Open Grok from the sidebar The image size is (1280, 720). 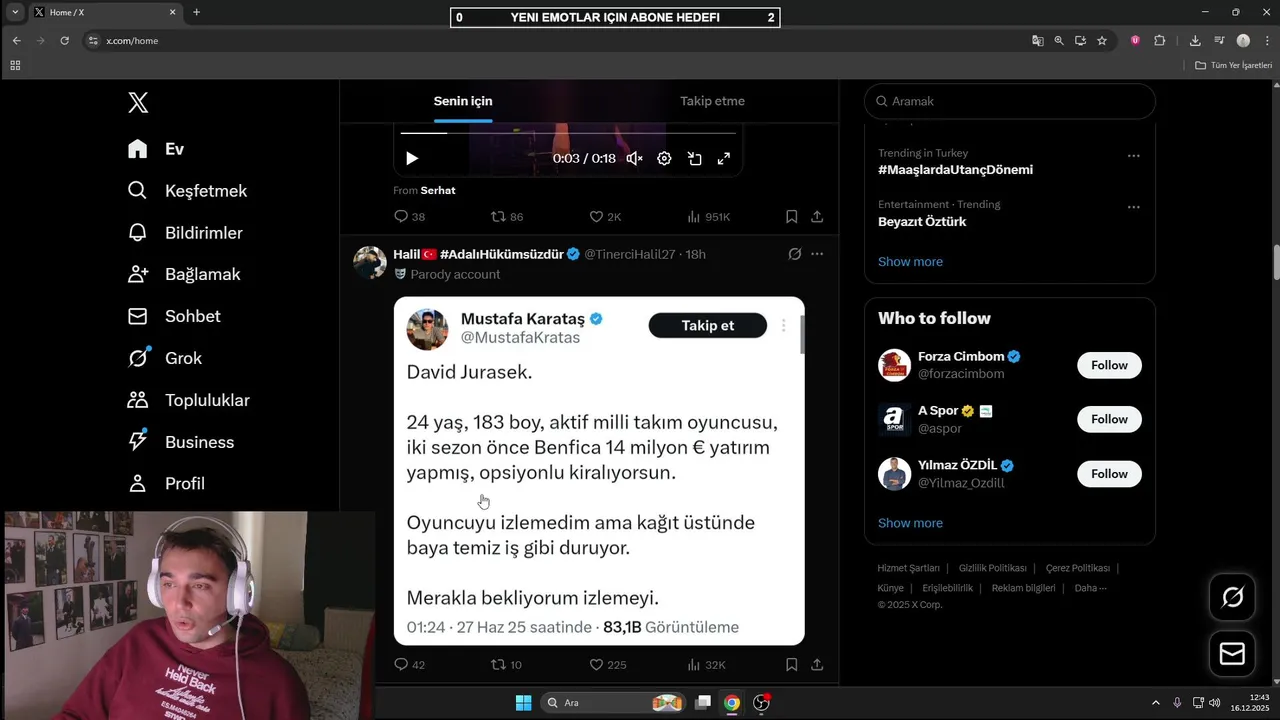(165, 358)
